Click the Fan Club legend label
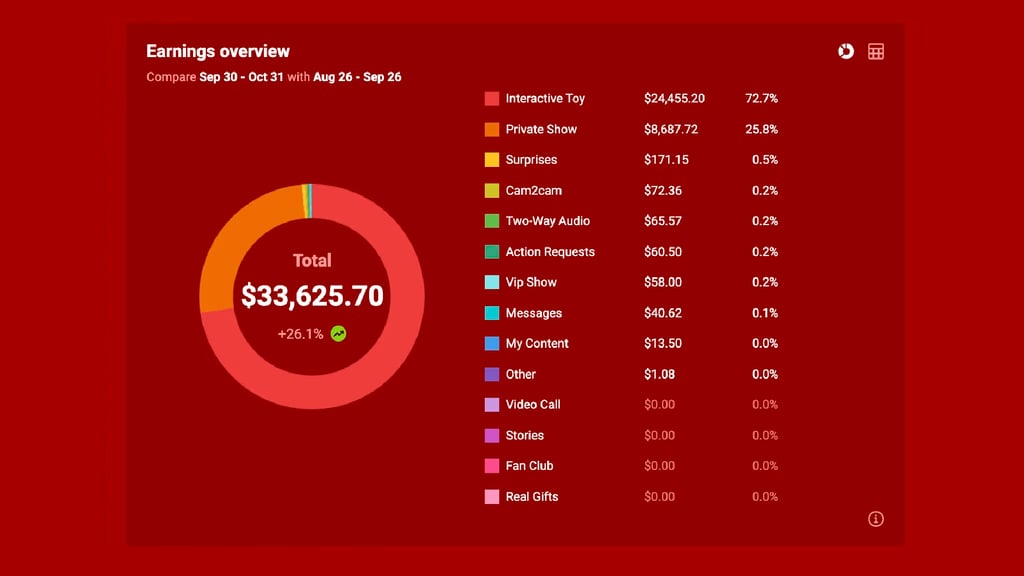This screenshot has width=1024, height=576. click(x=529, y=466)
